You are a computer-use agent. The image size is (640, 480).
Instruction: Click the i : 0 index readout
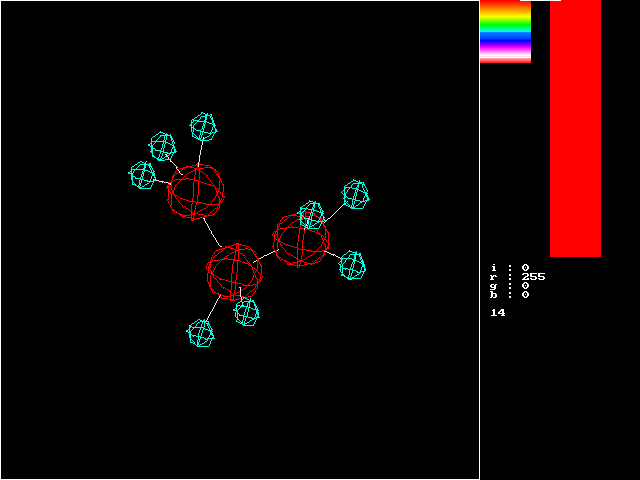click(x=510, y=268)
